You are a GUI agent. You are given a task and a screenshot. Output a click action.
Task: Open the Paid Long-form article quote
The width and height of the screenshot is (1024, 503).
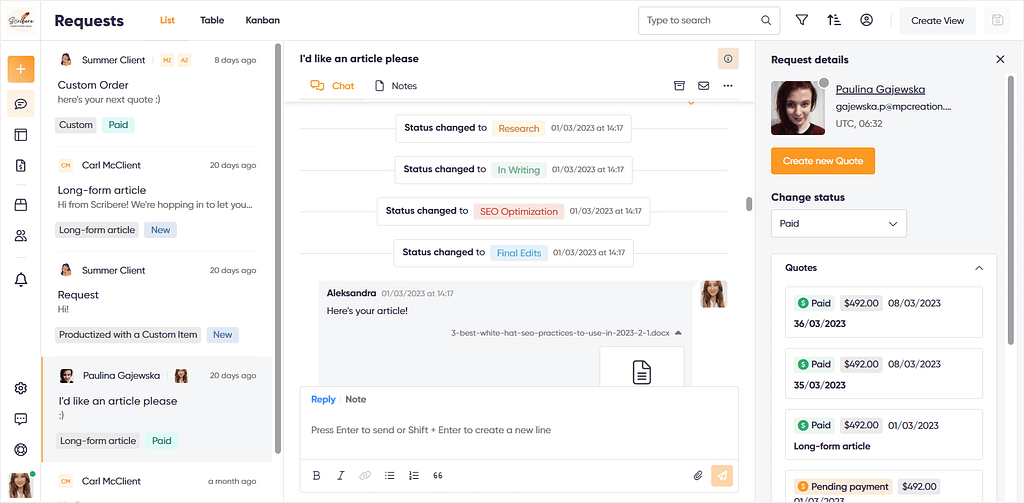point(884,434)
